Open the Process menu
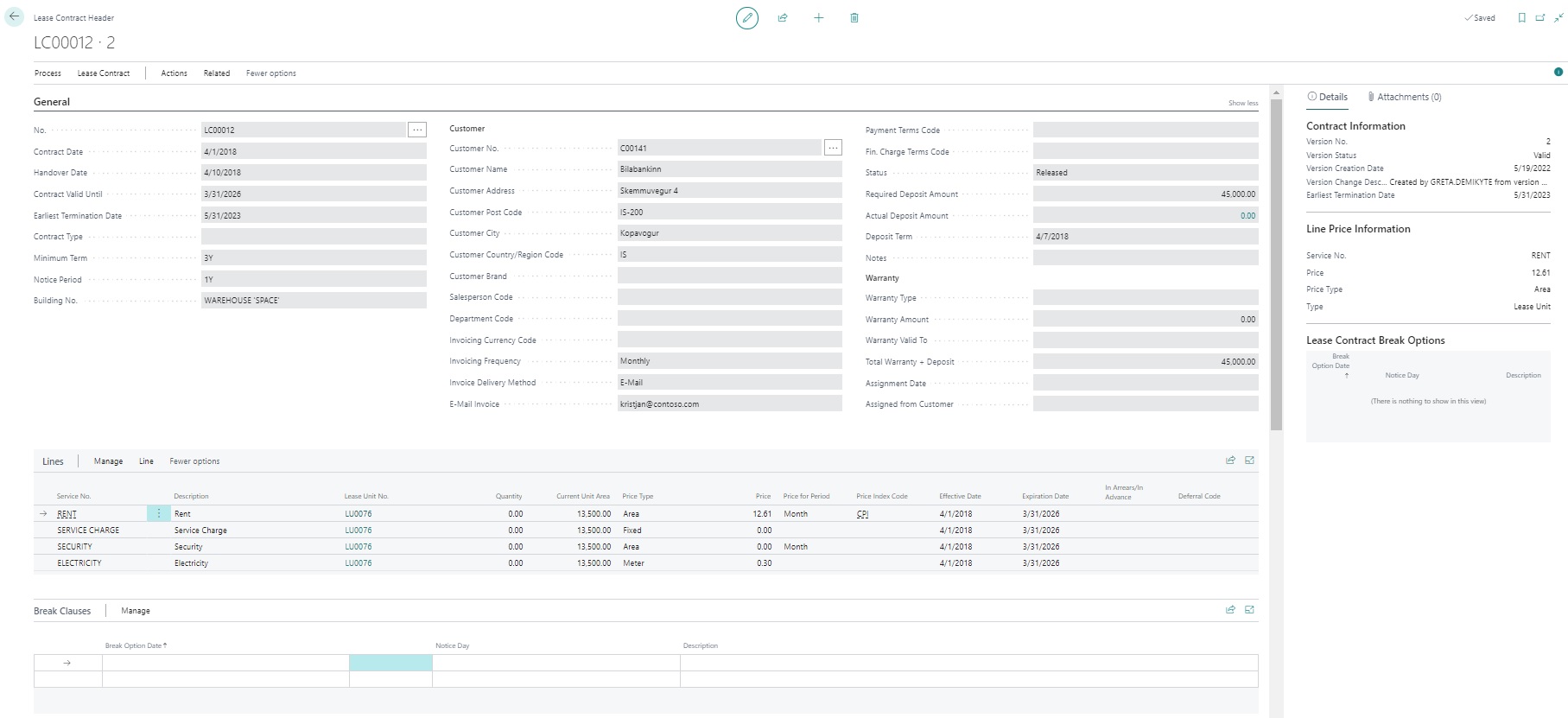 [x=48, y=73]
